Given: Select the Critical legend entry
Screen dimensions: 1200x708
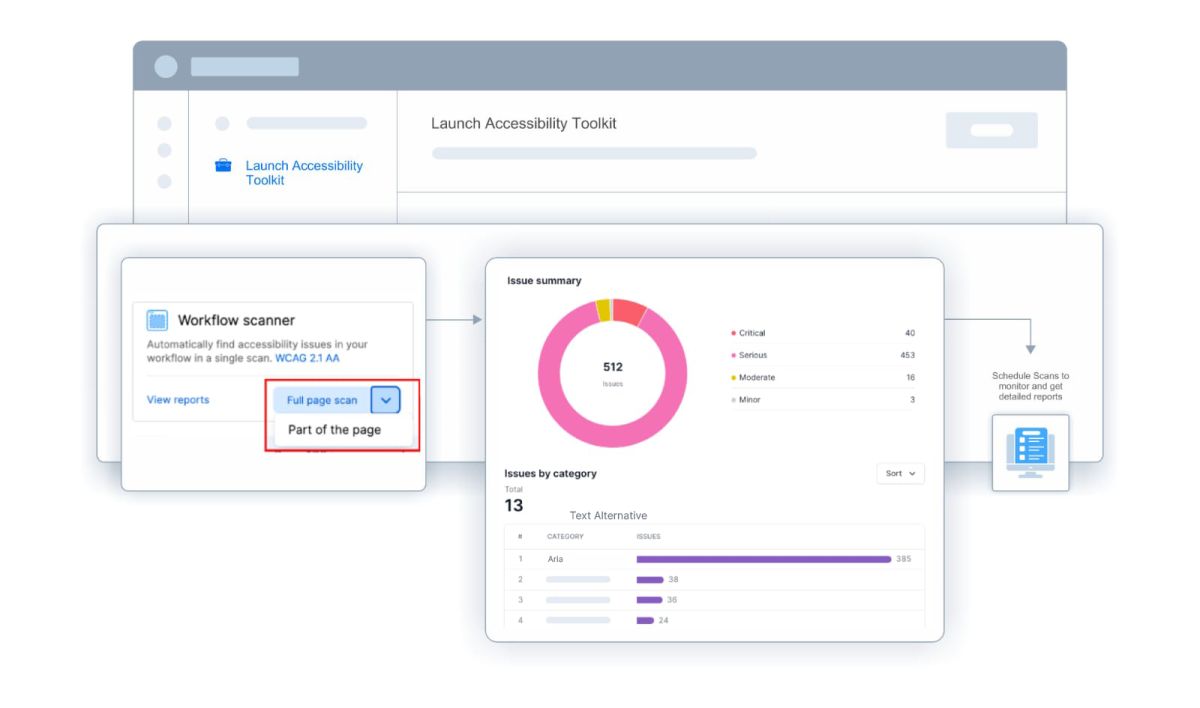Looking at the screenshot, I should pos(822,333).
